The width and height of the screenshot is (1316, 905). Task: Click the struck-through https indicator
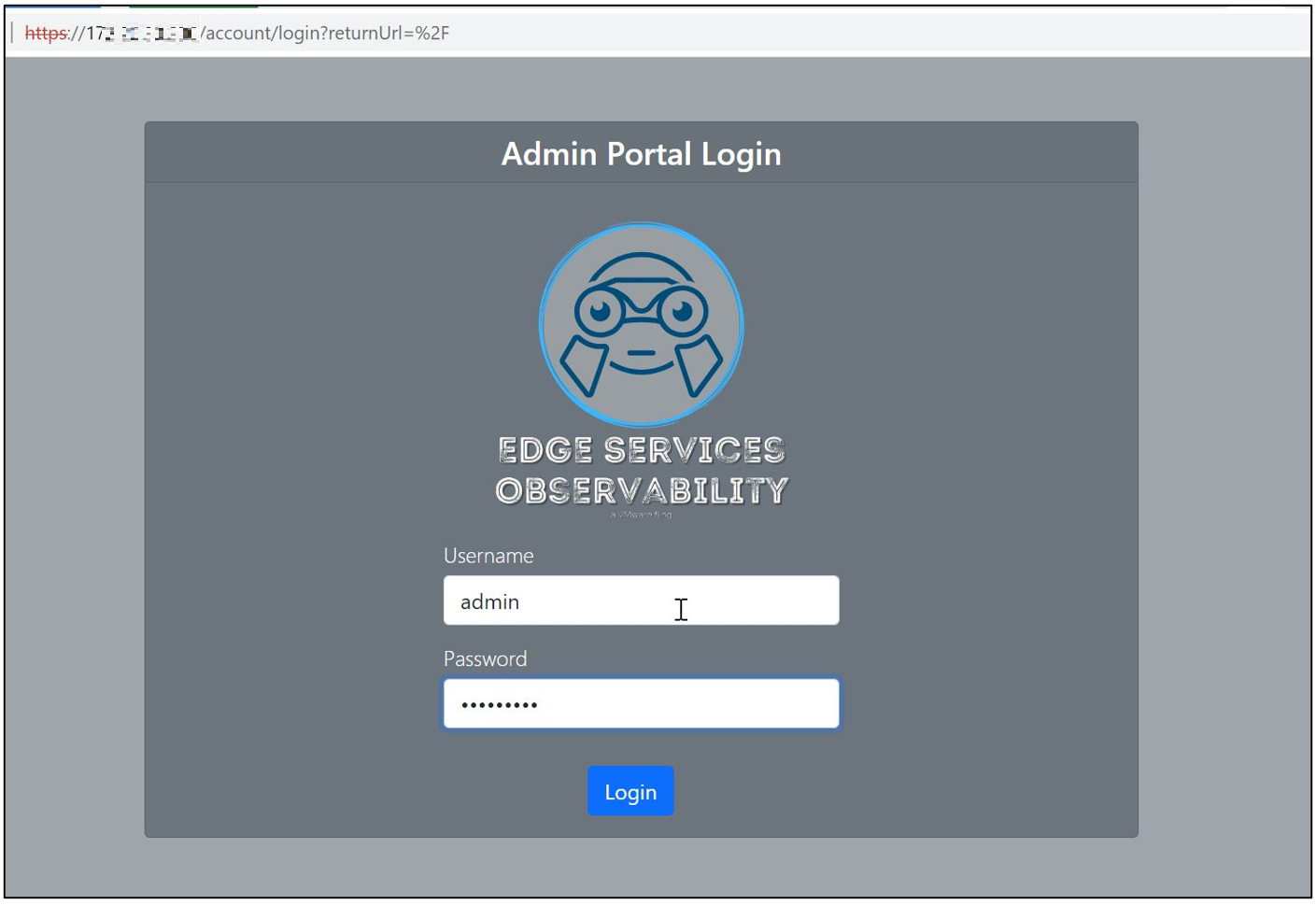pyautogui.click(x=46, y=33)
